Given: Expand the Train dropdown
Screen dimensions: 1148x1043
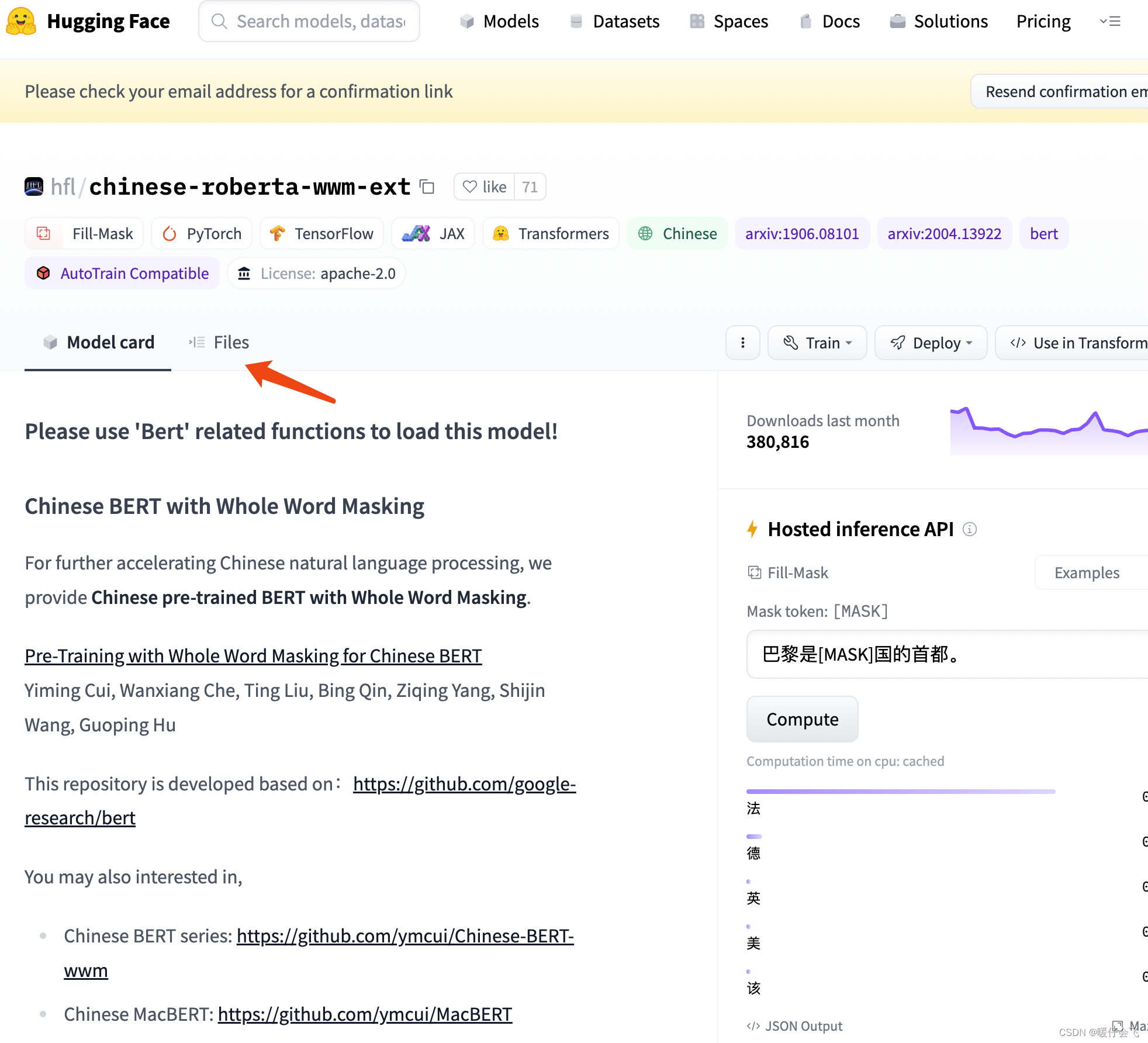Looking at the screenshot, I should click(x=817, y=343).
